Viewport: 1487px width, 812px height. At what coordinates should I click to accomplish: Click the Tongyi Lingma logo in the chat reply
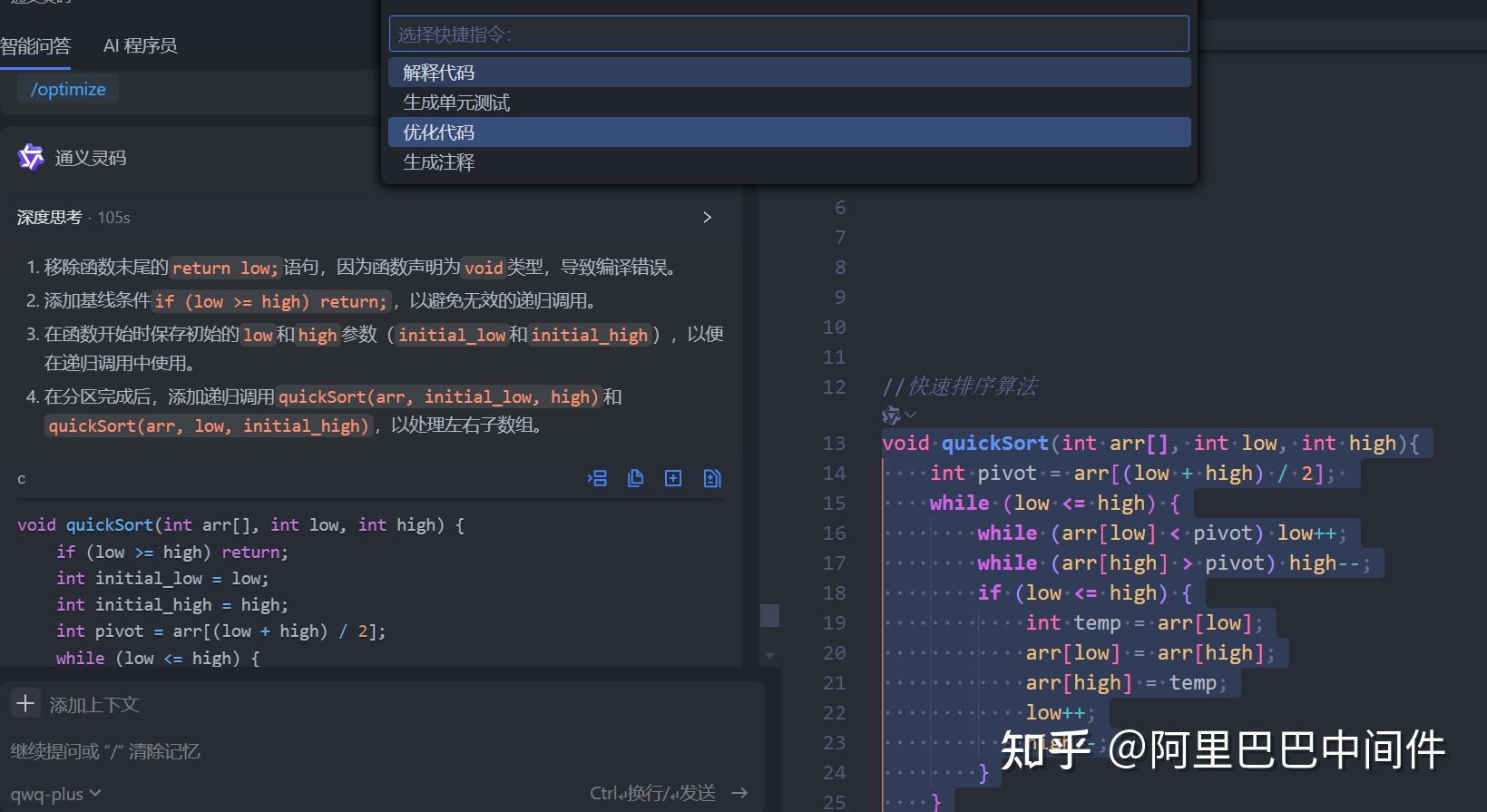tap(31, 157)
